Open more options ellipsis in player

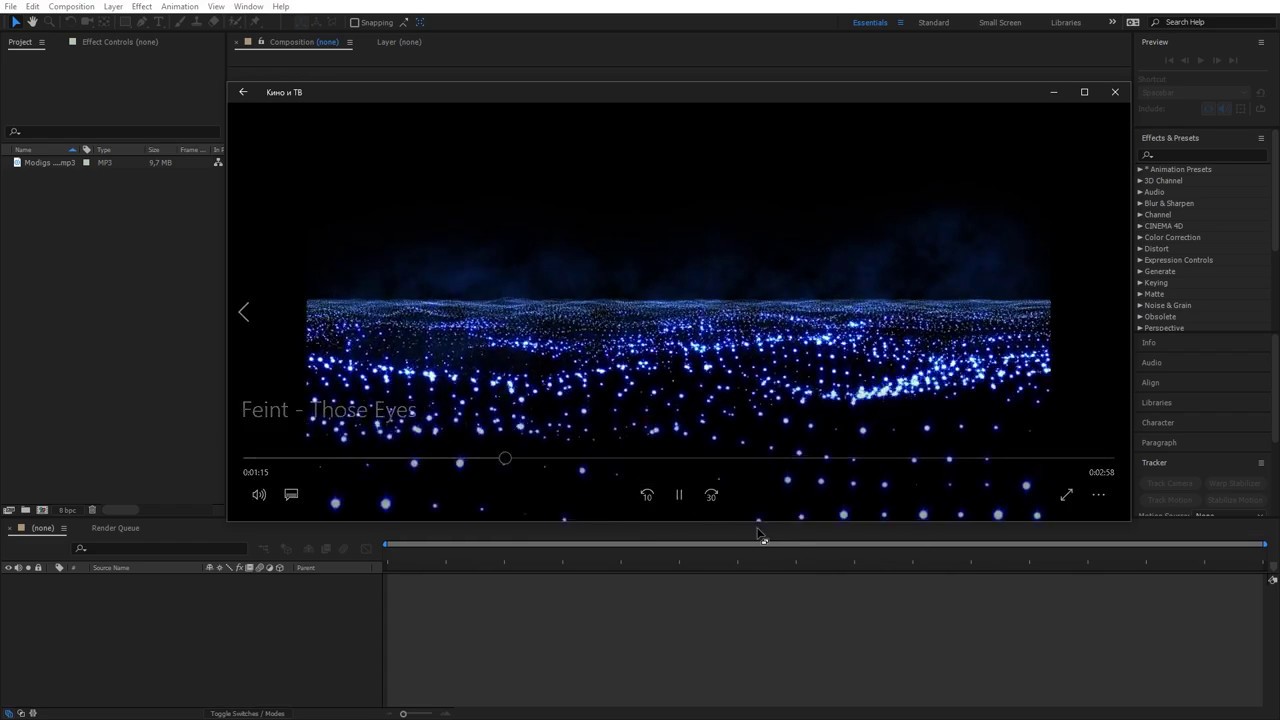pyautogui.click(x=1098, y=495)
